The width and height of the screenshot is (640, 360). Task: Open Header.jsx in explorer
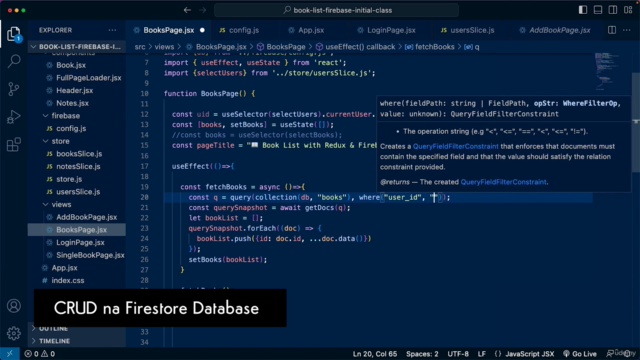74,91
